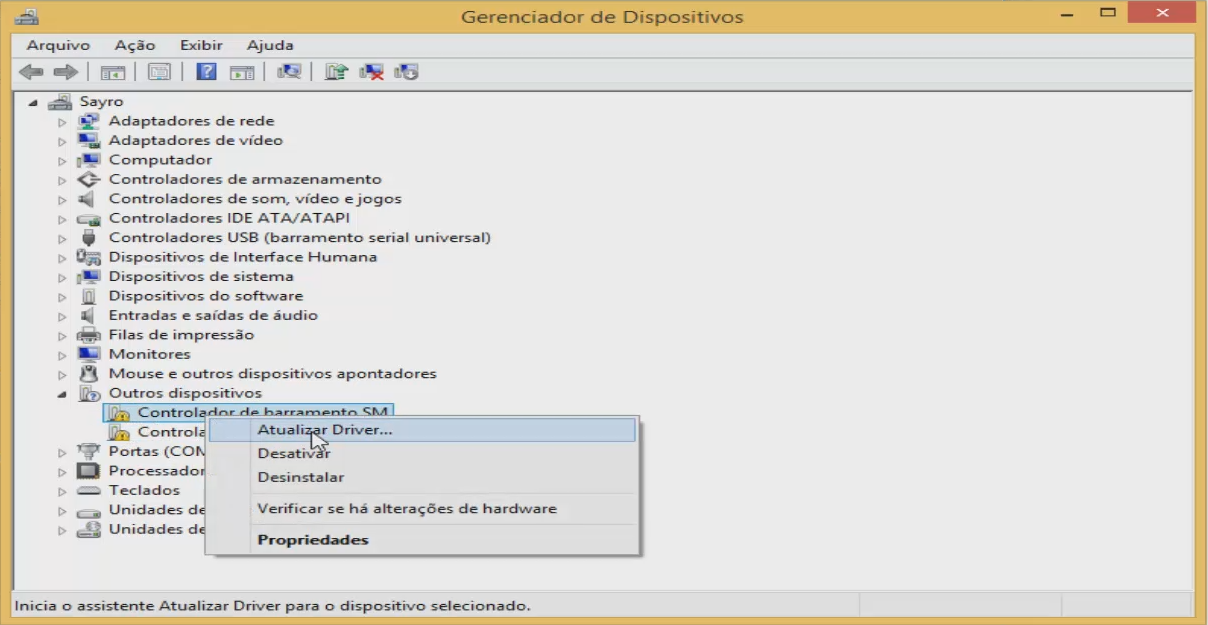Click the Disable toolbar icon with down arrow
The image size is (1208, 625).
[406, 72]
